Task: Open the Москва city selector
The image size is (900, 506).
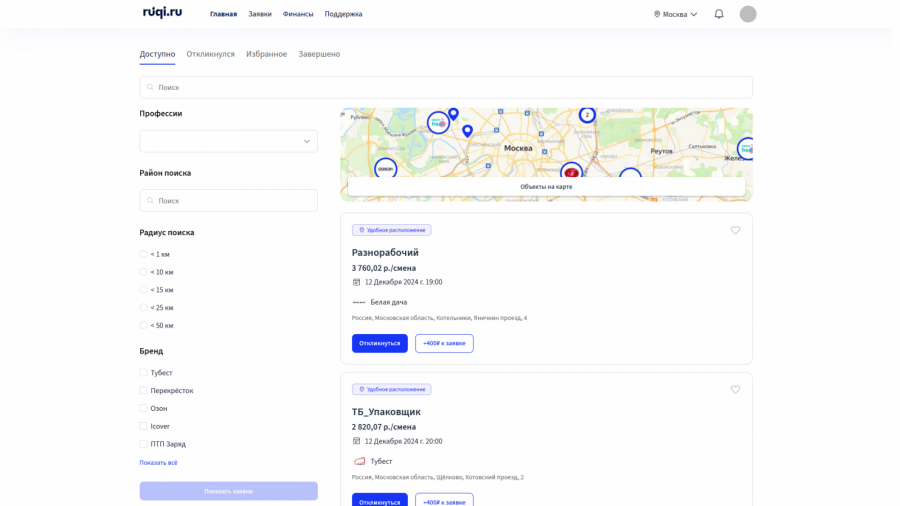Action: tap(675, 14)
